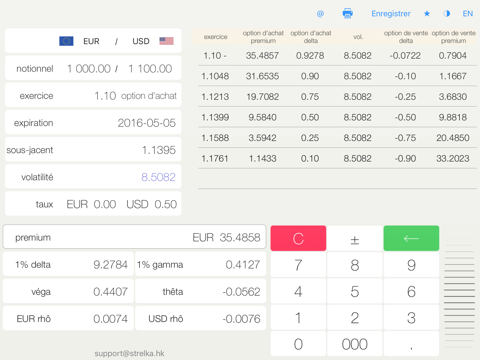This screenshot has height=360, width=480.
Task: Tap put premium 0.7904
Action: point(452,56)
